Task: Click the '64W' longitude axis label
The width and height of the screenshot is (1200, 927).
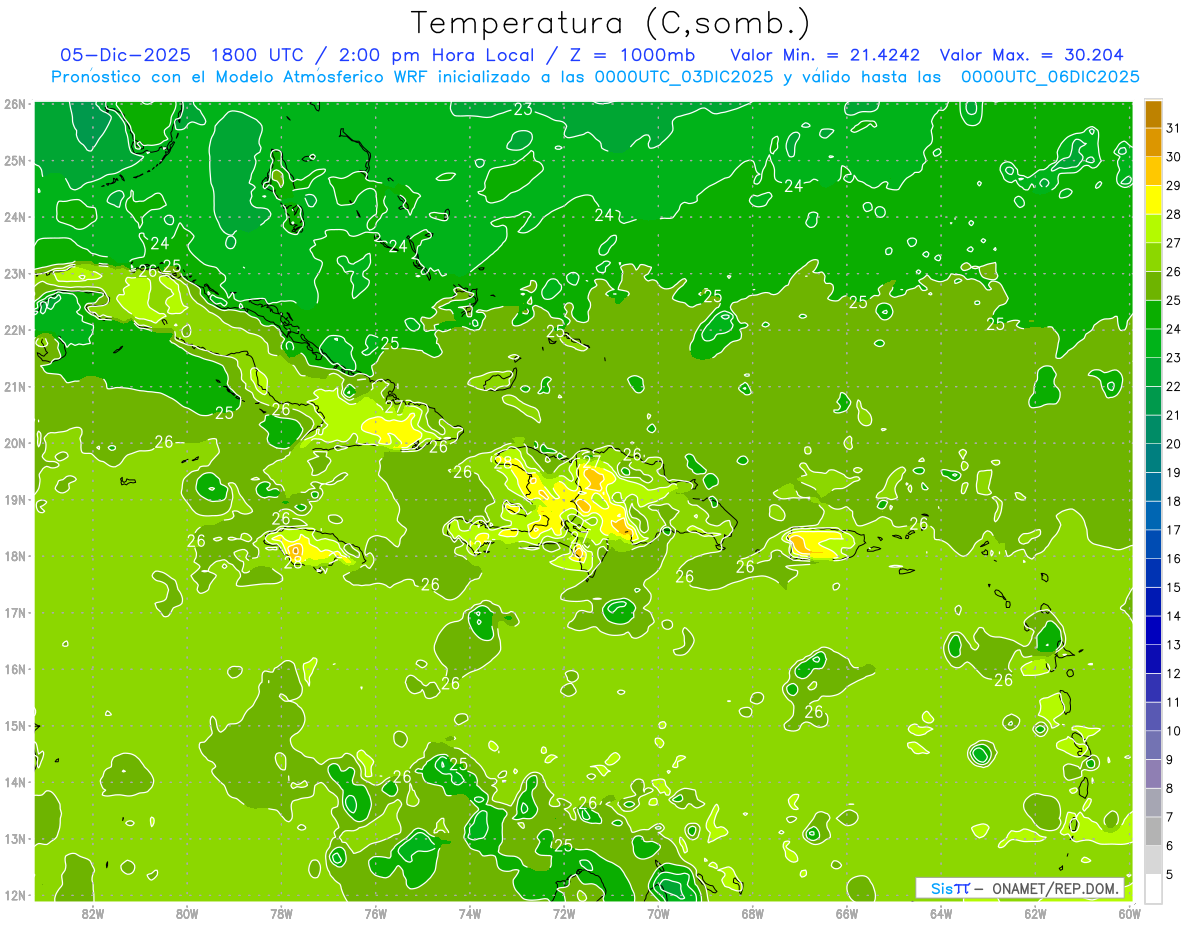Action: pyautogui.click(x=941, y=912)
